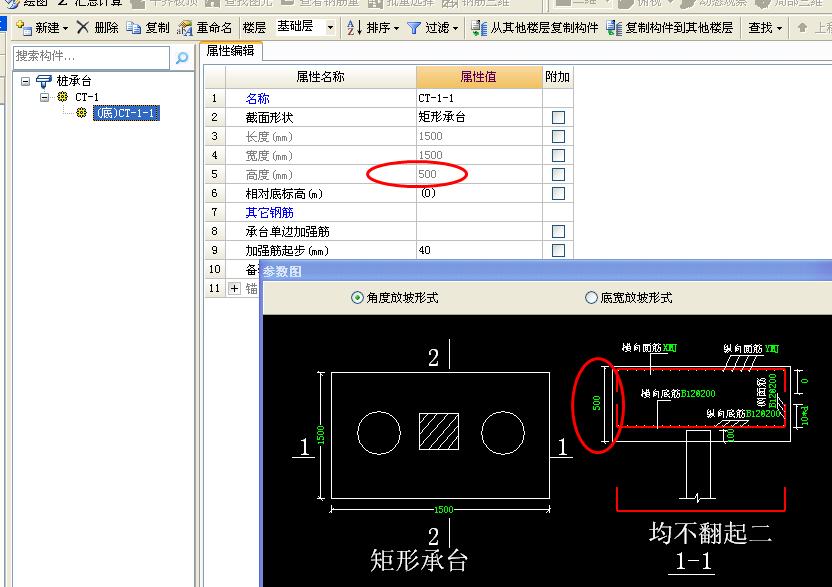Click 纵向底筋 B12@200 label in diagram
This screenshot has width=832, height=587.
click(743, 413)
